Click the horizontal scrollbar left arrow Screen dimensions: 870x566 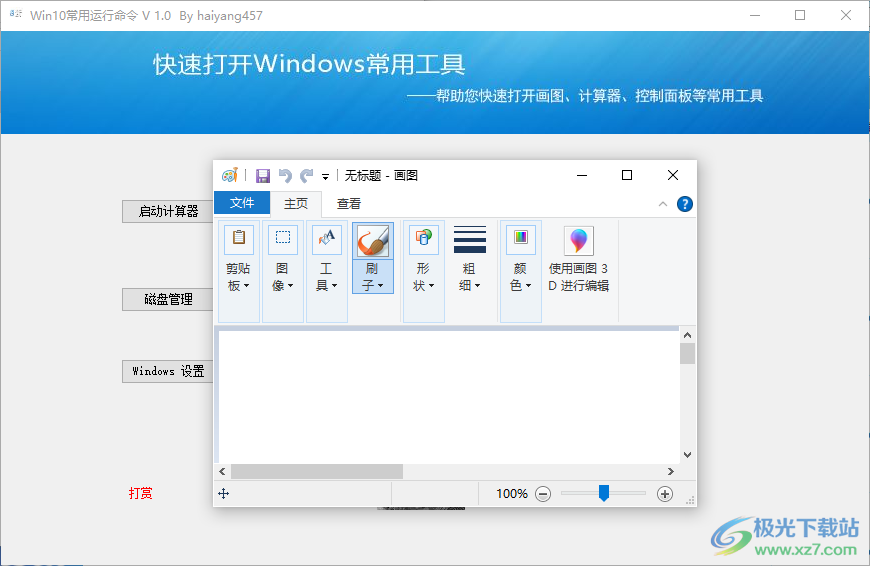(222, 472)
